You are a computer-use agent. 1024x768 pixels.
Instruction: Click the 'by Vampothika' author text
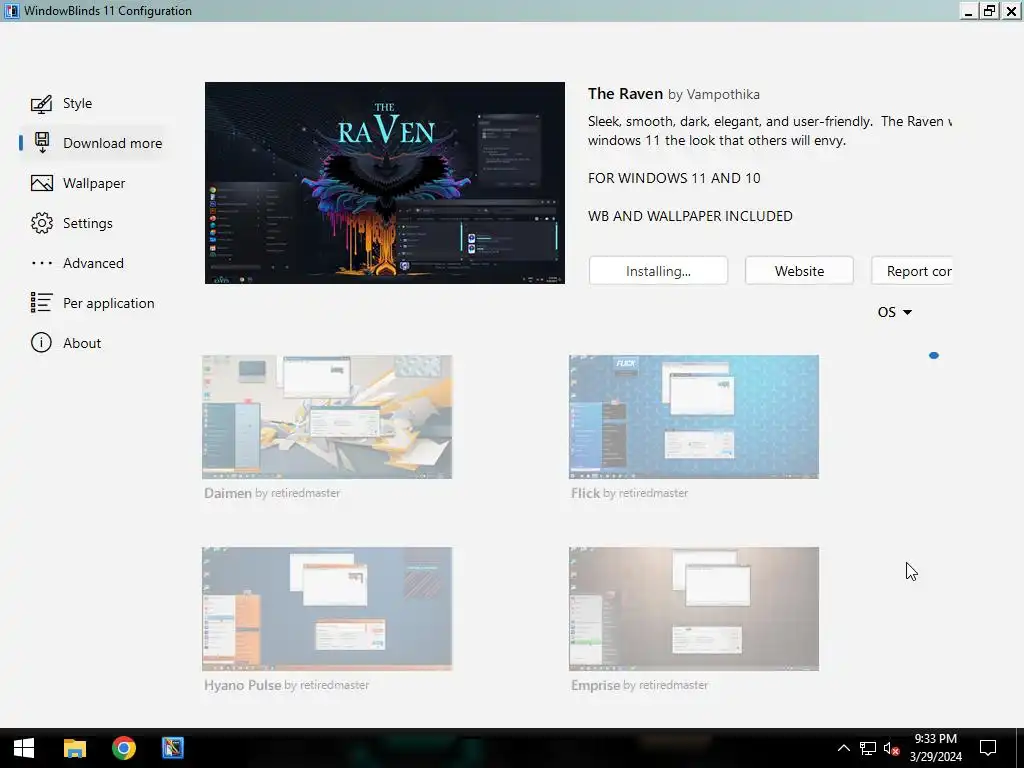click(714, 95)
